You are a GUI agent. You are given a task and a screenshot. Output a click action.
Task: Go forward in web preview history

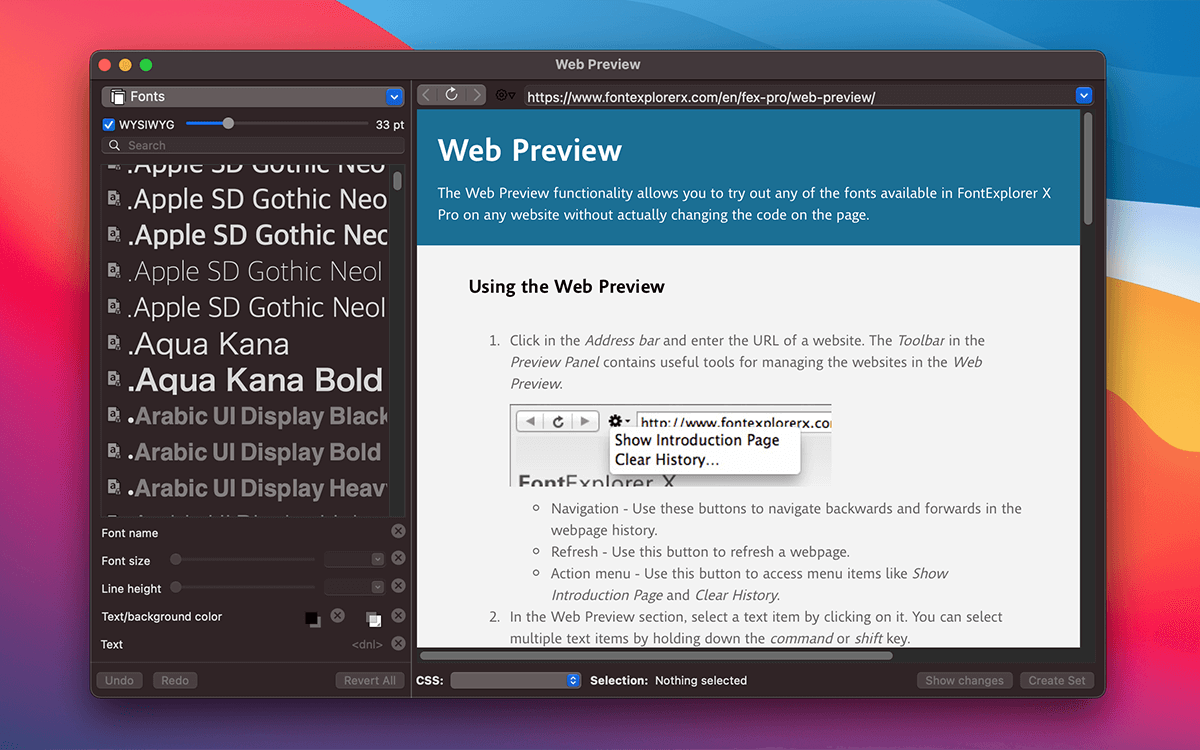click(x=476, y=95)
